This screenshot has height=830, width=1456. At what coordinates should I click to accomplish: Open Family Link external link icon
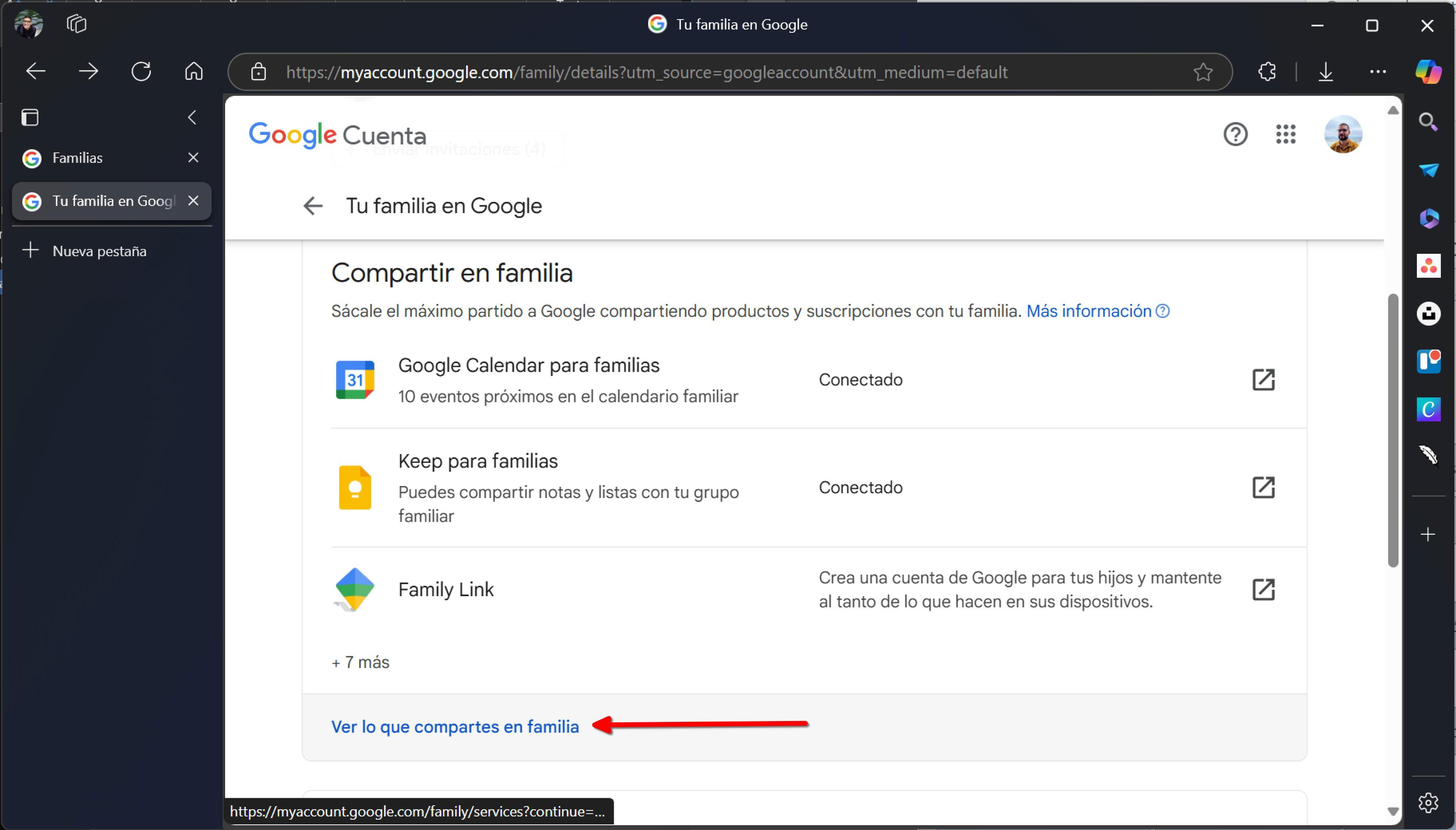point(1263,589)
